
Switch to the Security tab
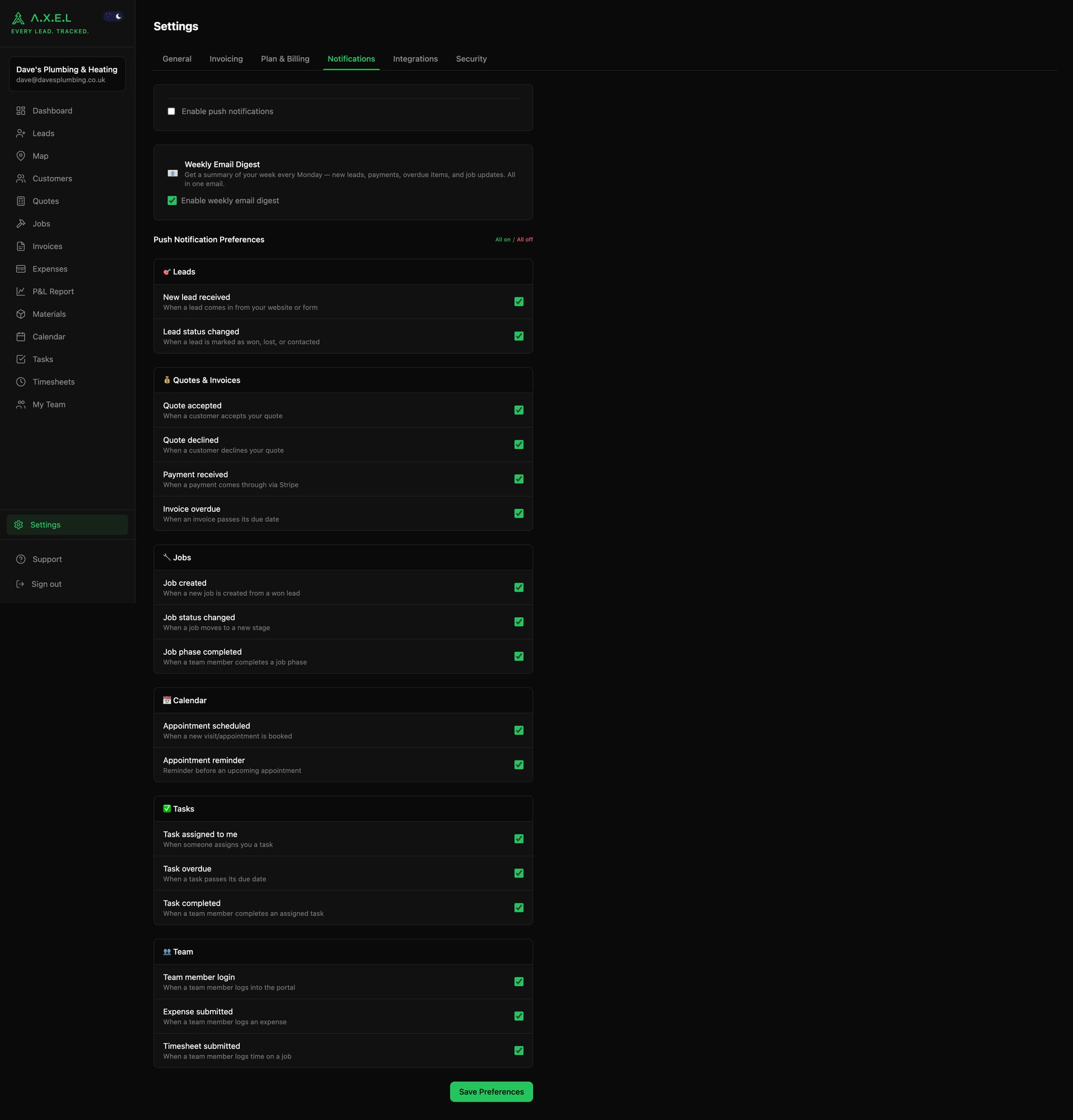471,58
